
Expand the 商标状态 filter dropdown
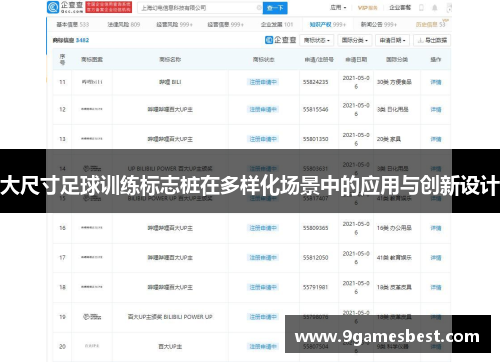317,40
